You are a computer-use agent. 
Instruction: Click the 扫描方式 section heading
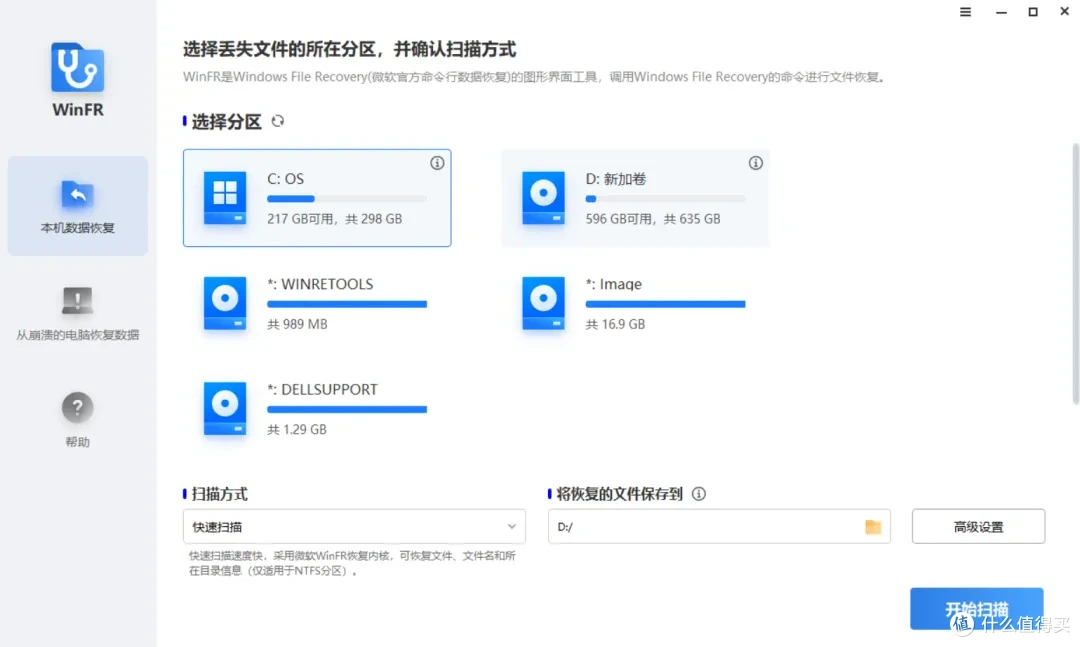point(220,494)
